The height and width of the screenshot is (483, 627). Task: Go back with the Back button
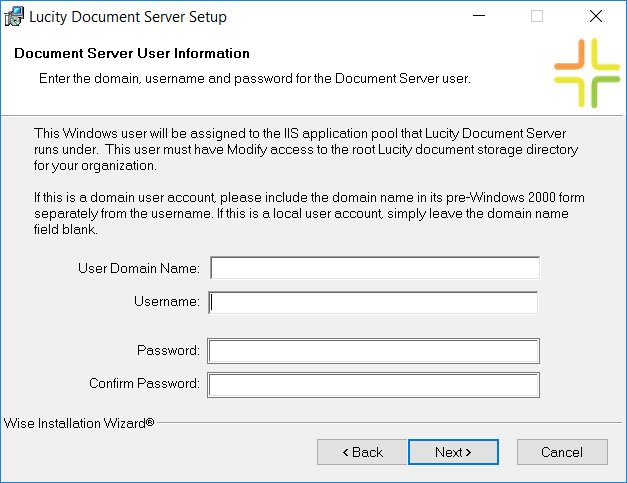[x=362, y=452]
